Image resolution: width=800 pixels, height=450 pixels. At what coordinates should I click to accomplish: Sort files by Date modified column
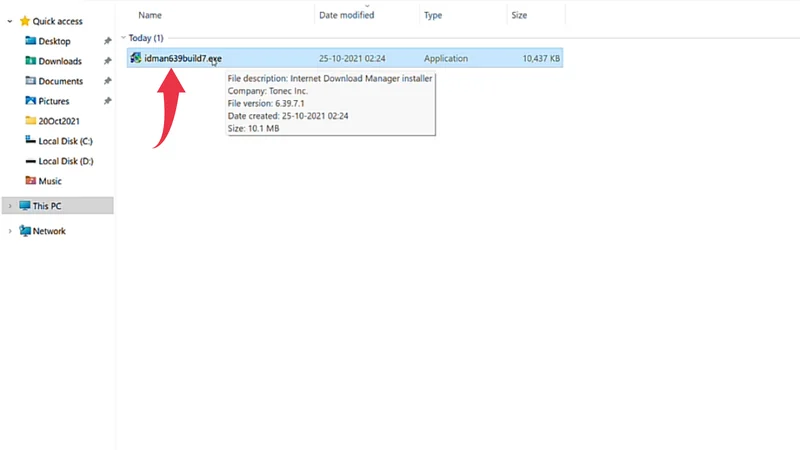pyautogui.click(x=346, y=15)
